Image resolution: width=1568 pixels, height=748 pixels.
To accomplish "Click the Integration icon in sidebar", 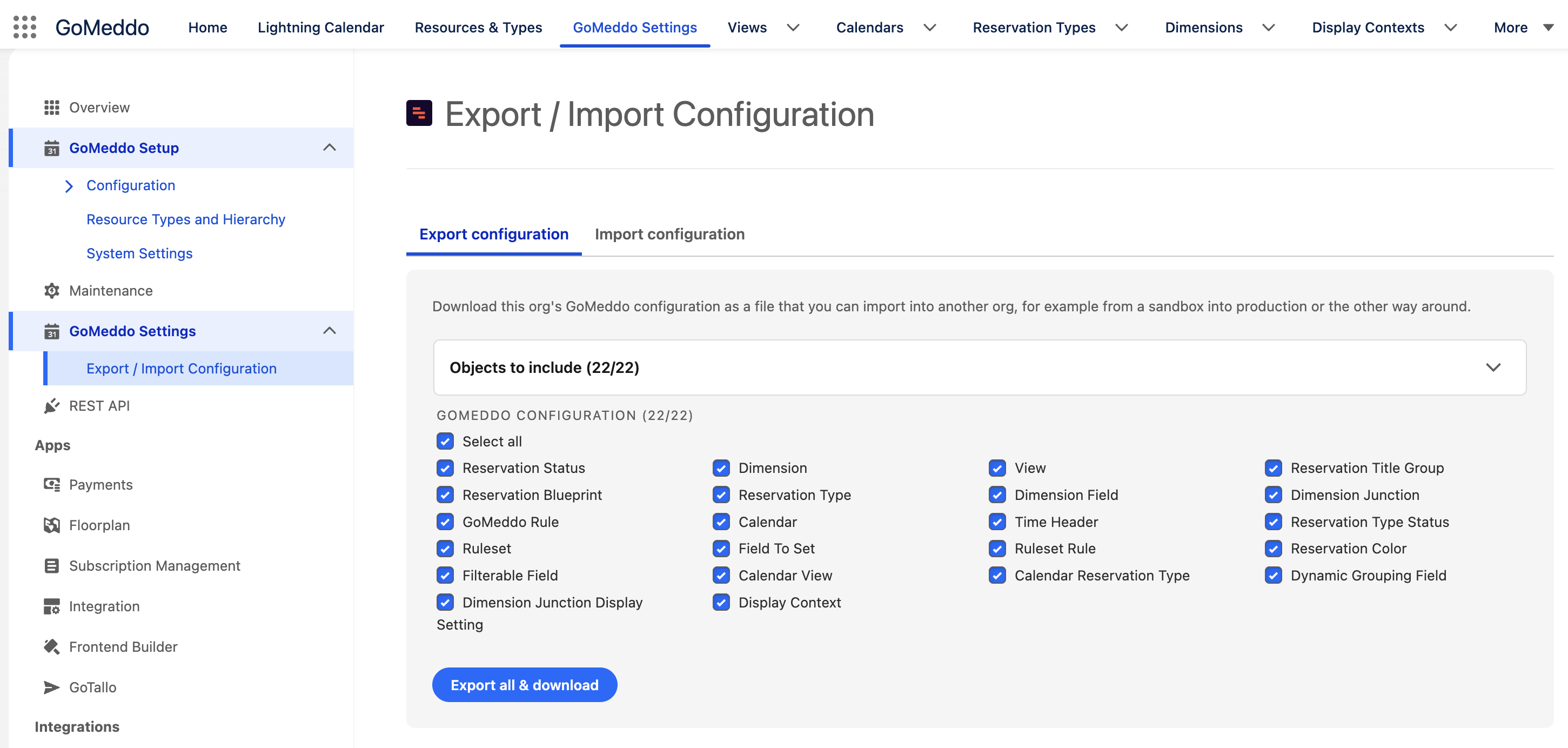I will [52, 606].
